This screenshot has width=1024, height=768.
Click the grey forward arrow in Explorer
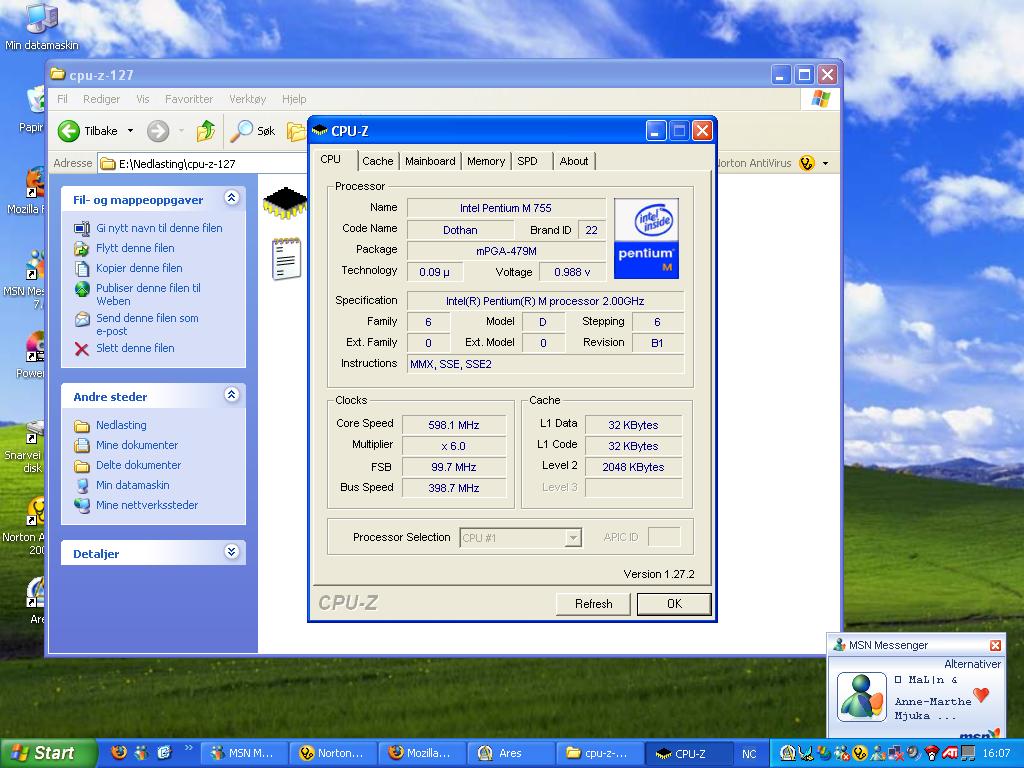(x=157, y=131)
